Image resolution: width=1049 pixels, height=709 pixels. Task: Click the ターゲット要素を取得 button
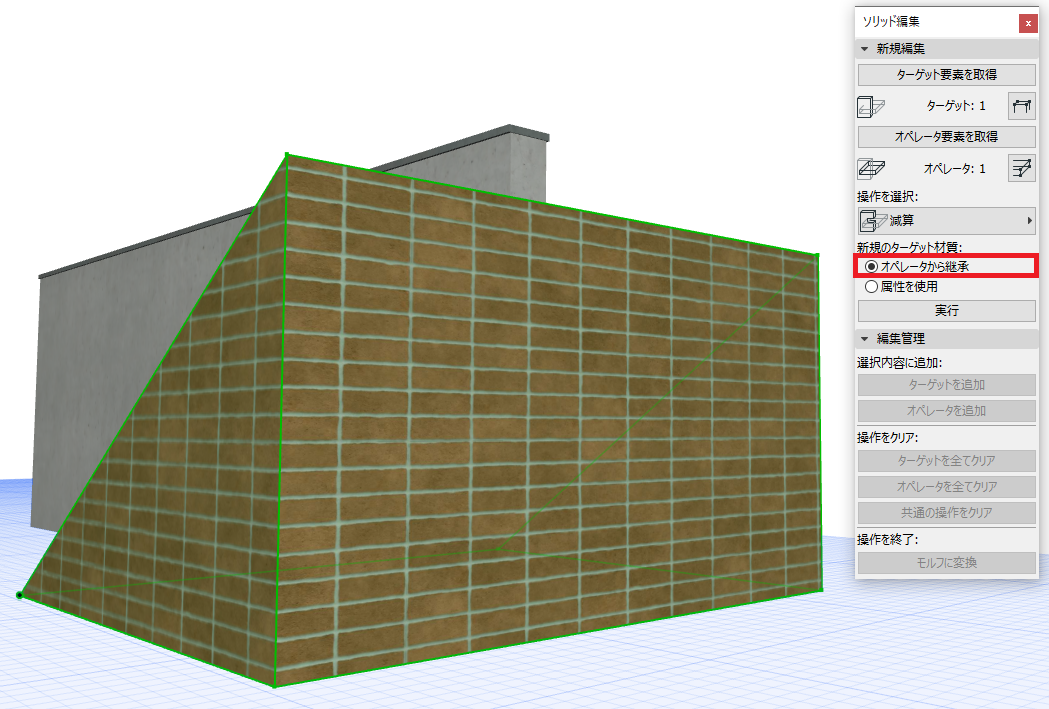tap(947, 75)
